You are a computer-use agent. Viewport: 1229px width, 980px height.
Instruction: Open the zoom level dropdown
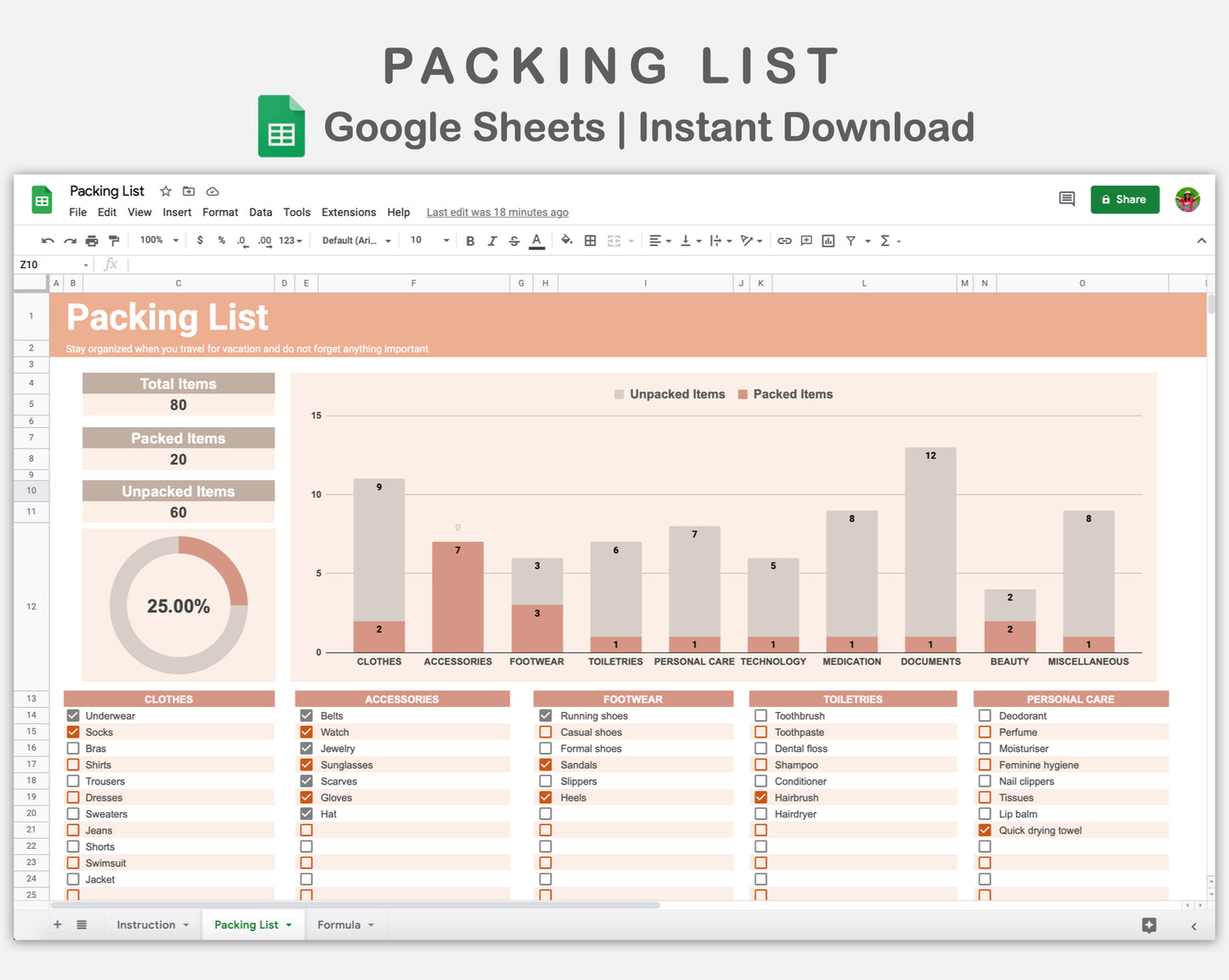point(158,241)
